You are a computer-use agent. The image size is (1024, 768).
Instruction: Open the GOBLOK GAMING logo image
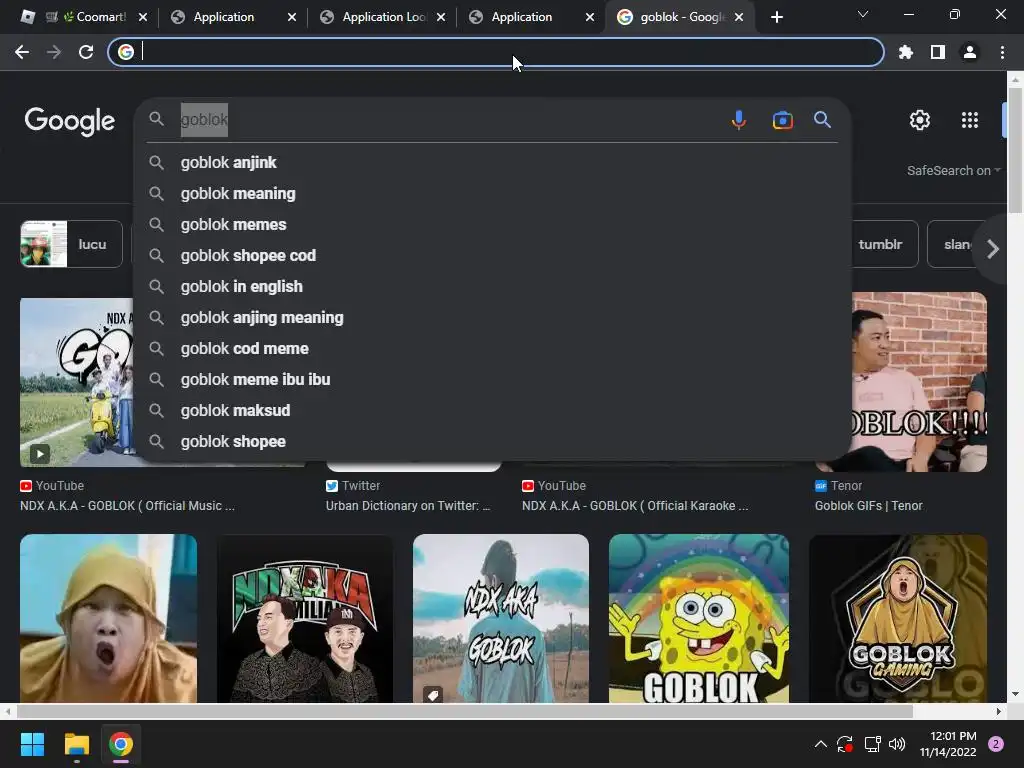tap(898, 618)
